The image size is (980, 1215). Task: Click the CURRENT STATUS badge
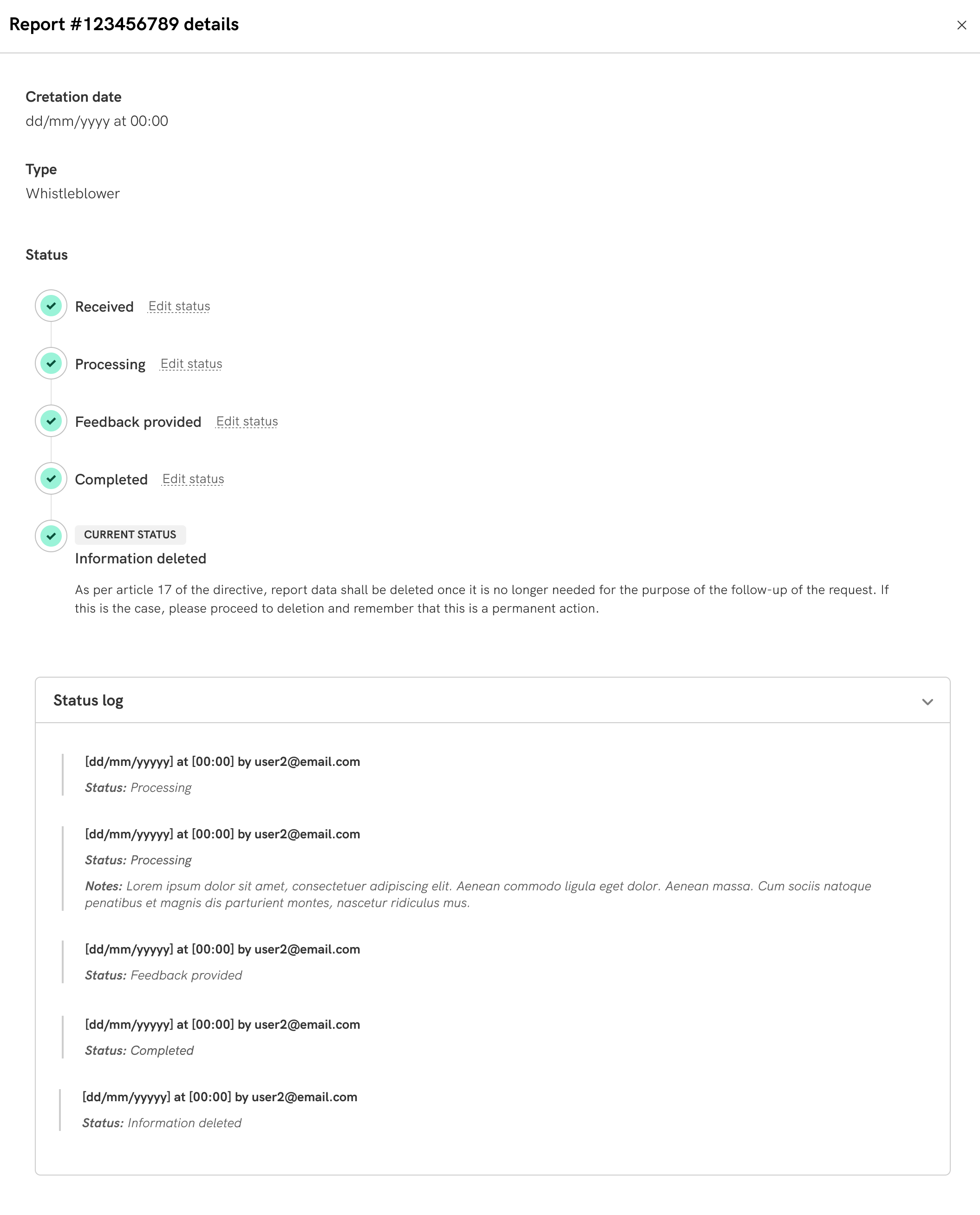(130, 535)
